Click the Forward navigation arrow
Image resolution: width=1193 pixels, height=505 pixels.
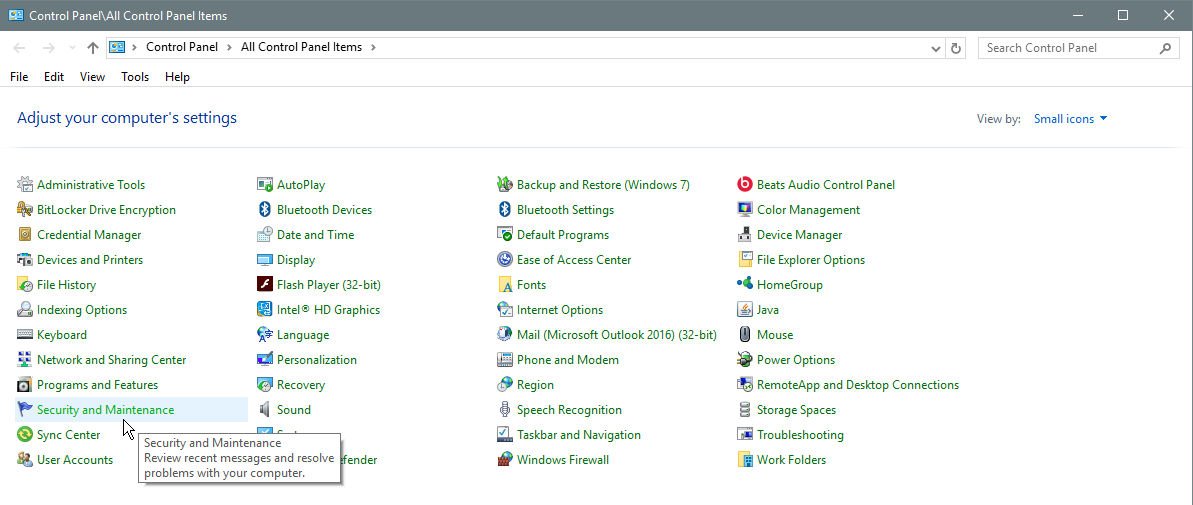click(x=49, y=48)
